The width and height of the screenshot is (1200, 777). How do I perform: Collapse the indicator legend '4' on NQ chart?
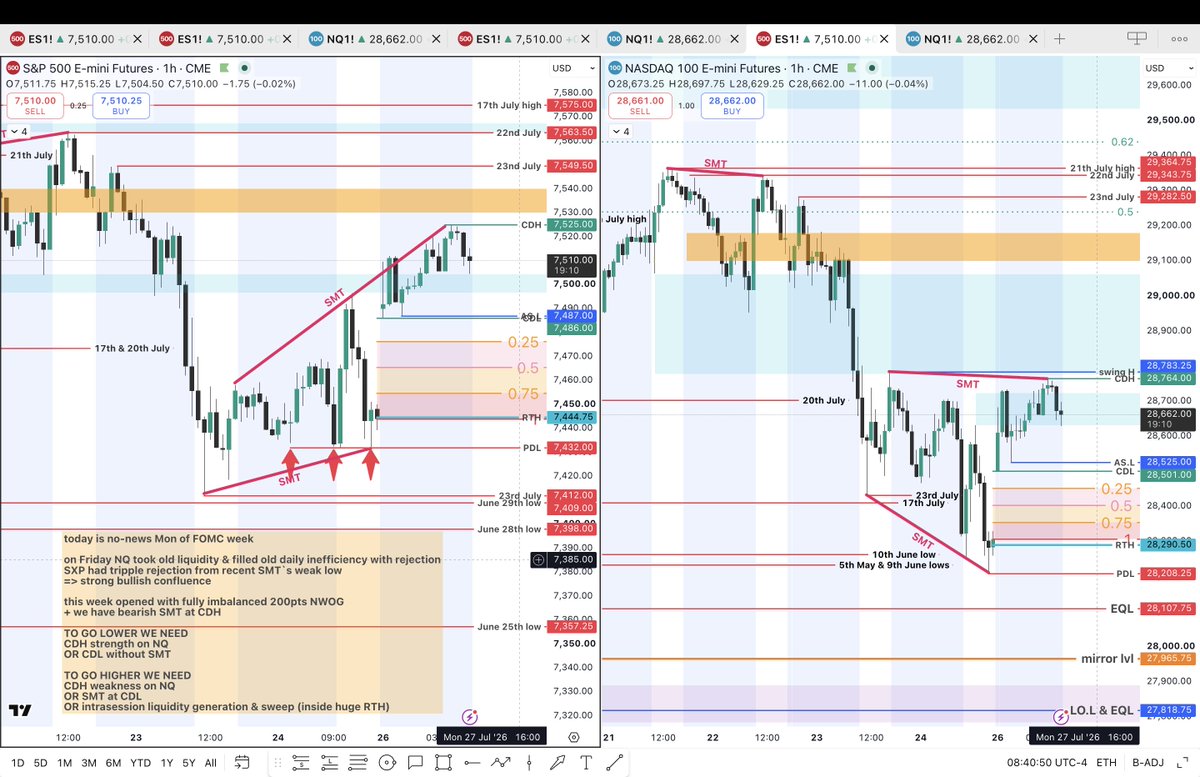(x=620, y=132)
